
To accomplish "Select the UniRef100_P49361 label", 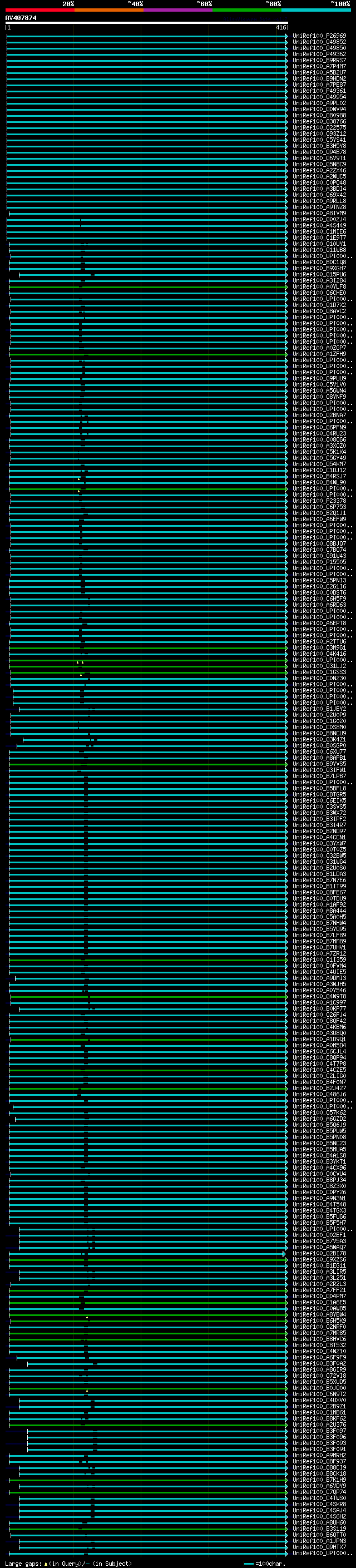I will coord(319,91).
